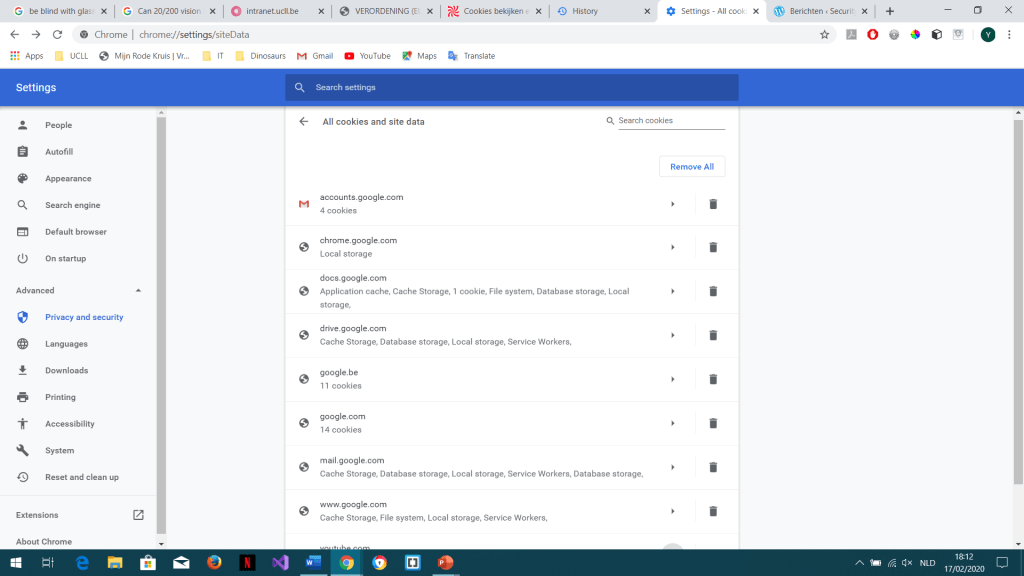Remove mail.google.com site data via trash icon
1024x576 pixels.
(713, 467)
